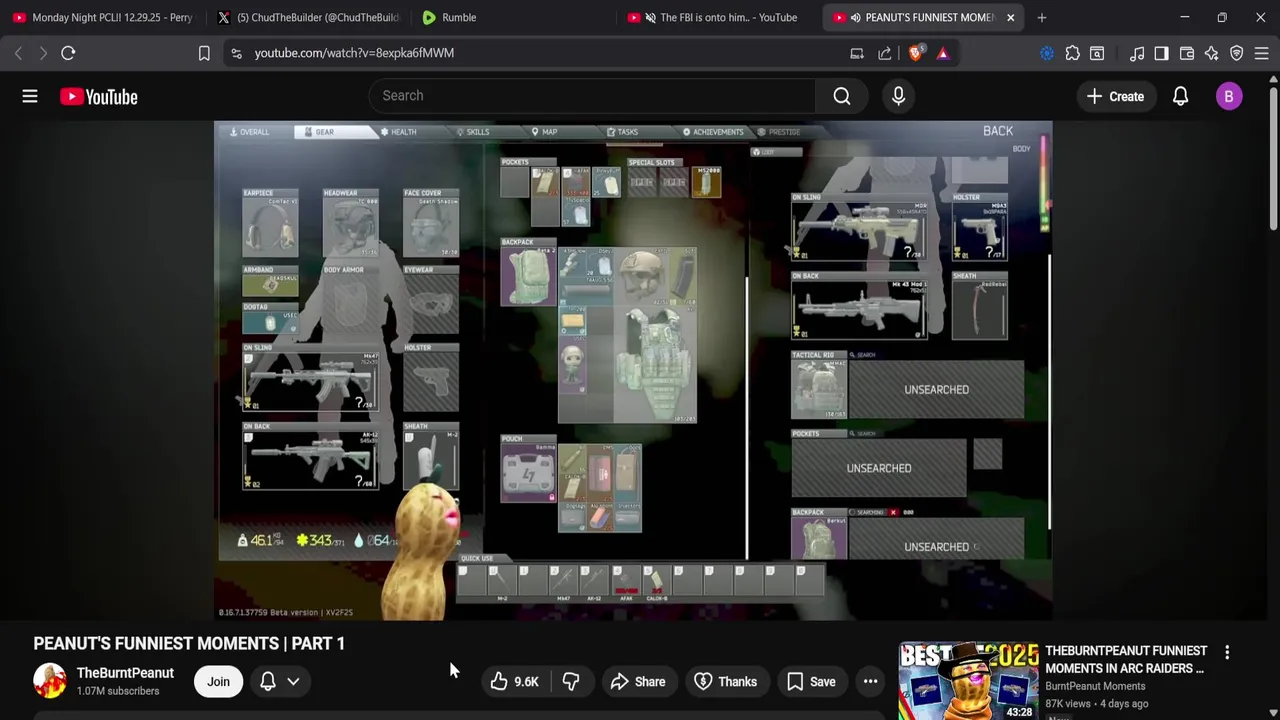Screen dimensions: 1280x720
Task: Open Leo AI sparkle icon
Action: coord(1212,53)
